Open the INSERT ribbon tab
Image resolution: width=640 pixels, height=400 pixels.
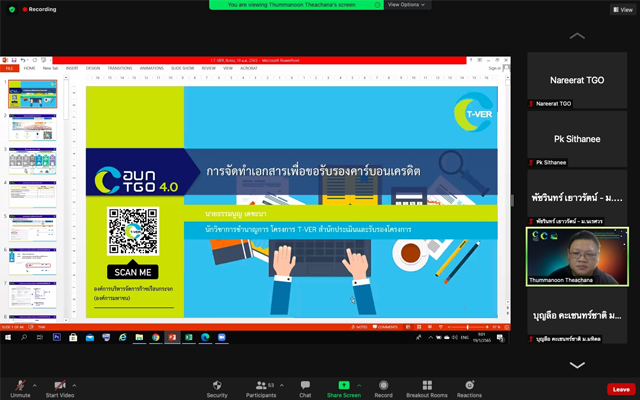[x=72, y=68]
